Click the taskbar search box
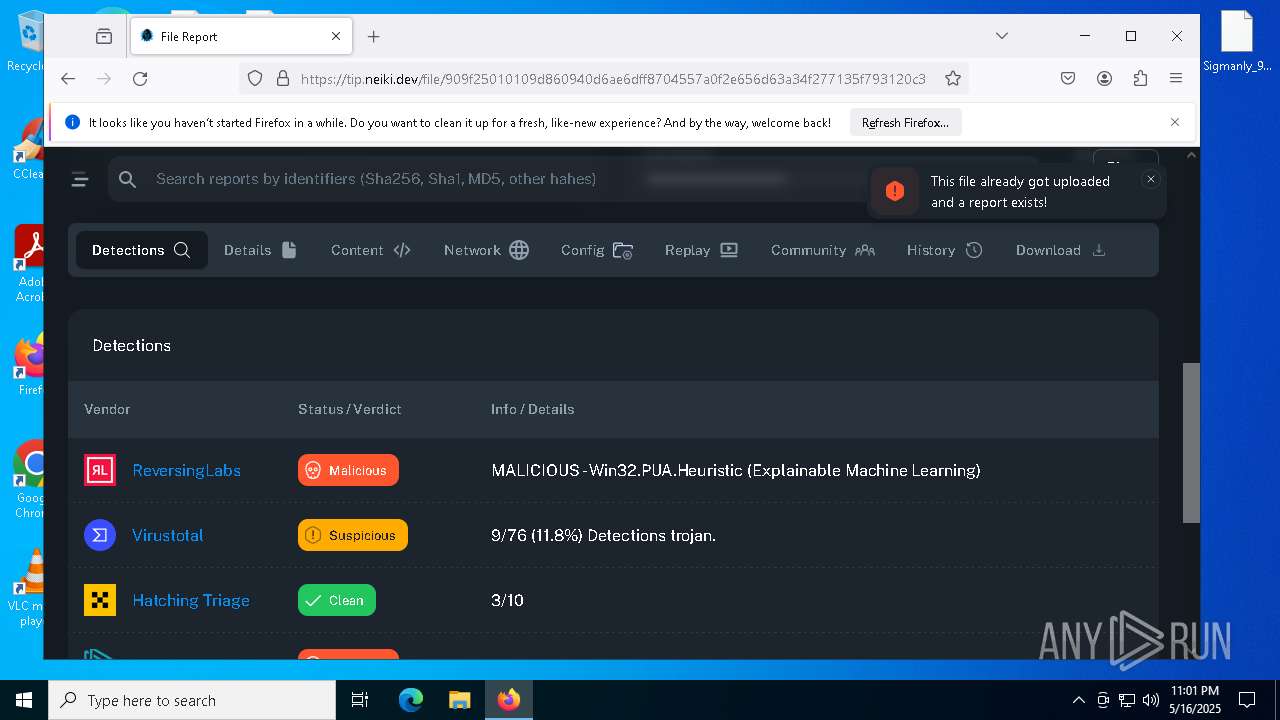Screen dimensions: 1280x720 point(192,700)
